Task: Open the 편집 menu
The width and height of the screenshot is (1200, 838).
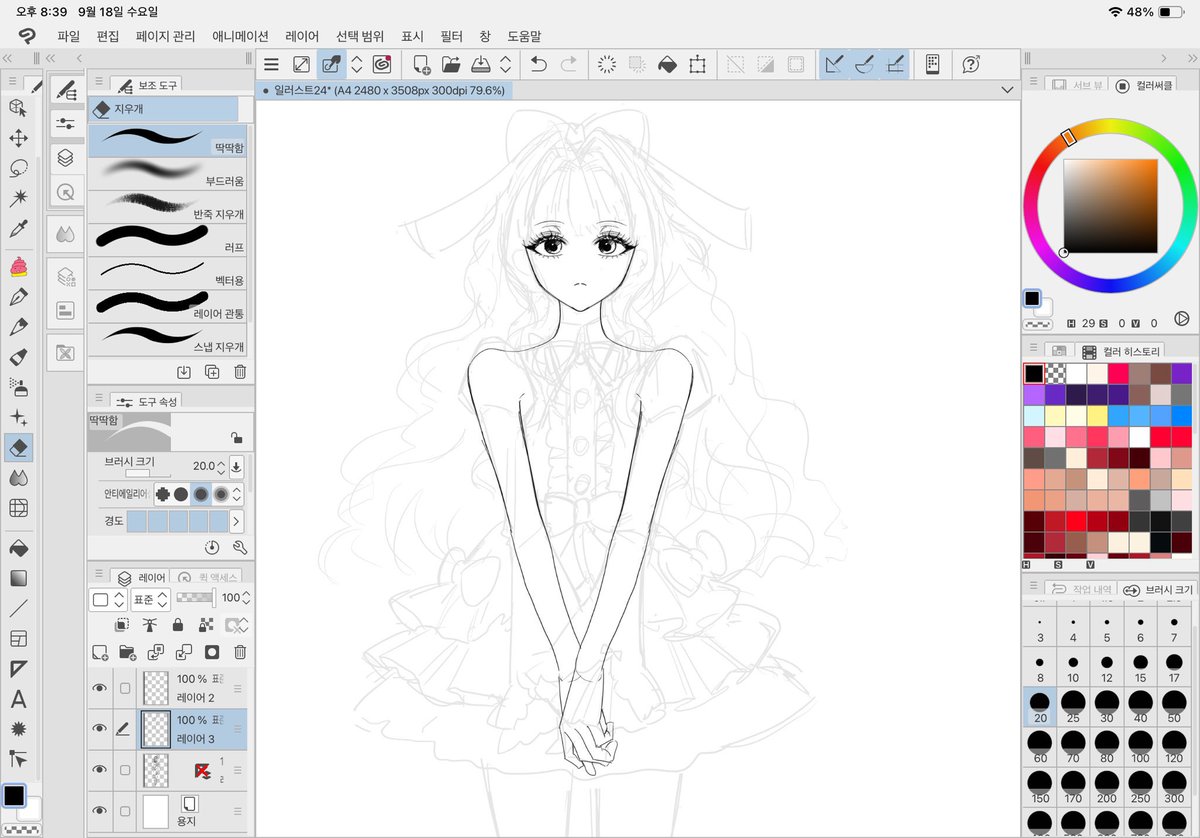Action: click(x=108, y=36)
